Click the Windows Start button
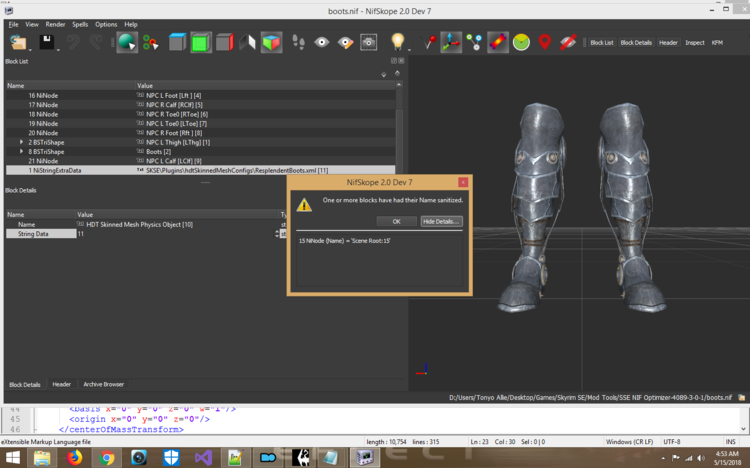Image resolution: width=750 pixels, height=468 pixels. click(13, 458)
